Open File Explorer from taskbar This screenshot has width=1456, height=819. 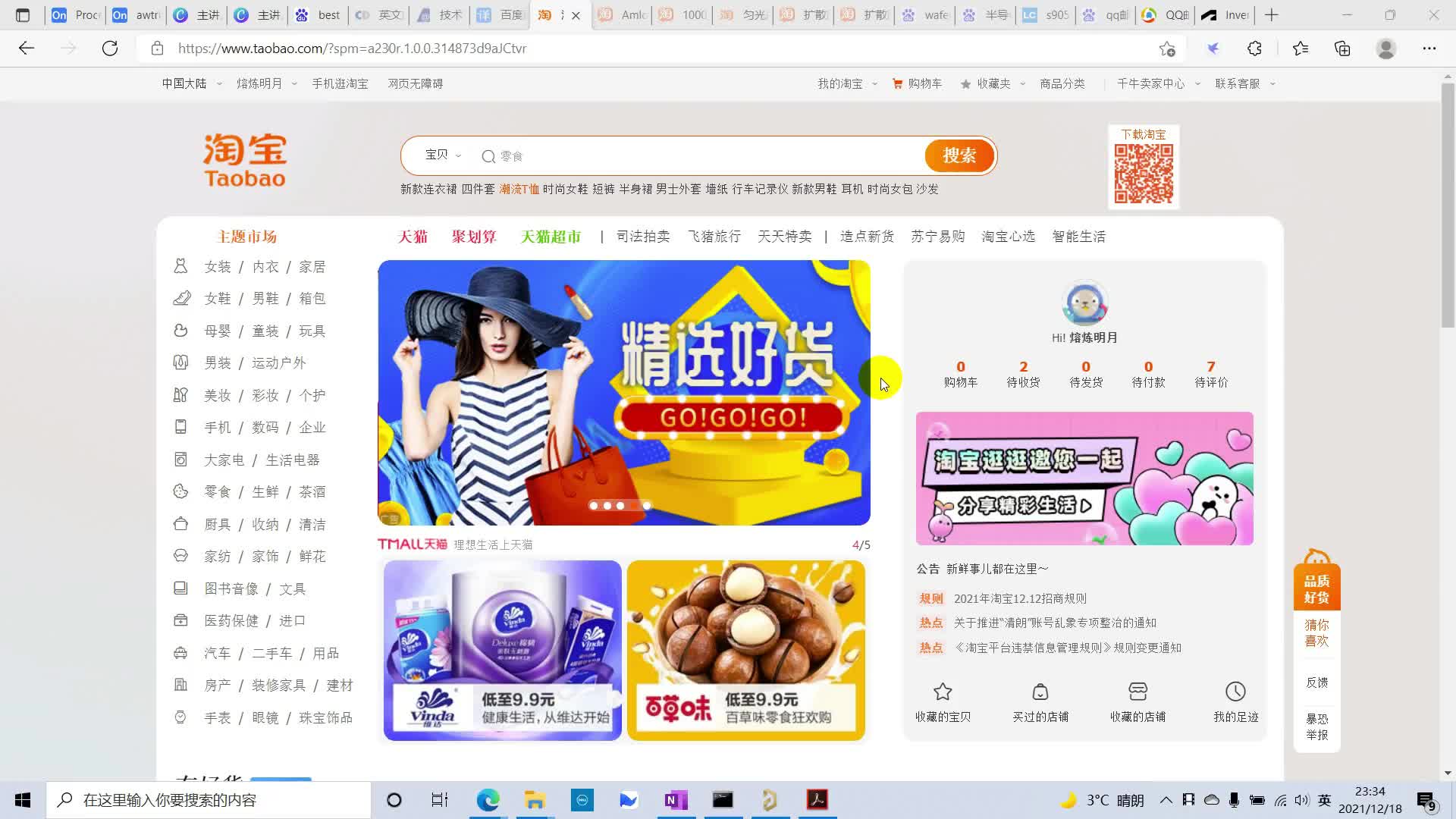coord(535,800)
